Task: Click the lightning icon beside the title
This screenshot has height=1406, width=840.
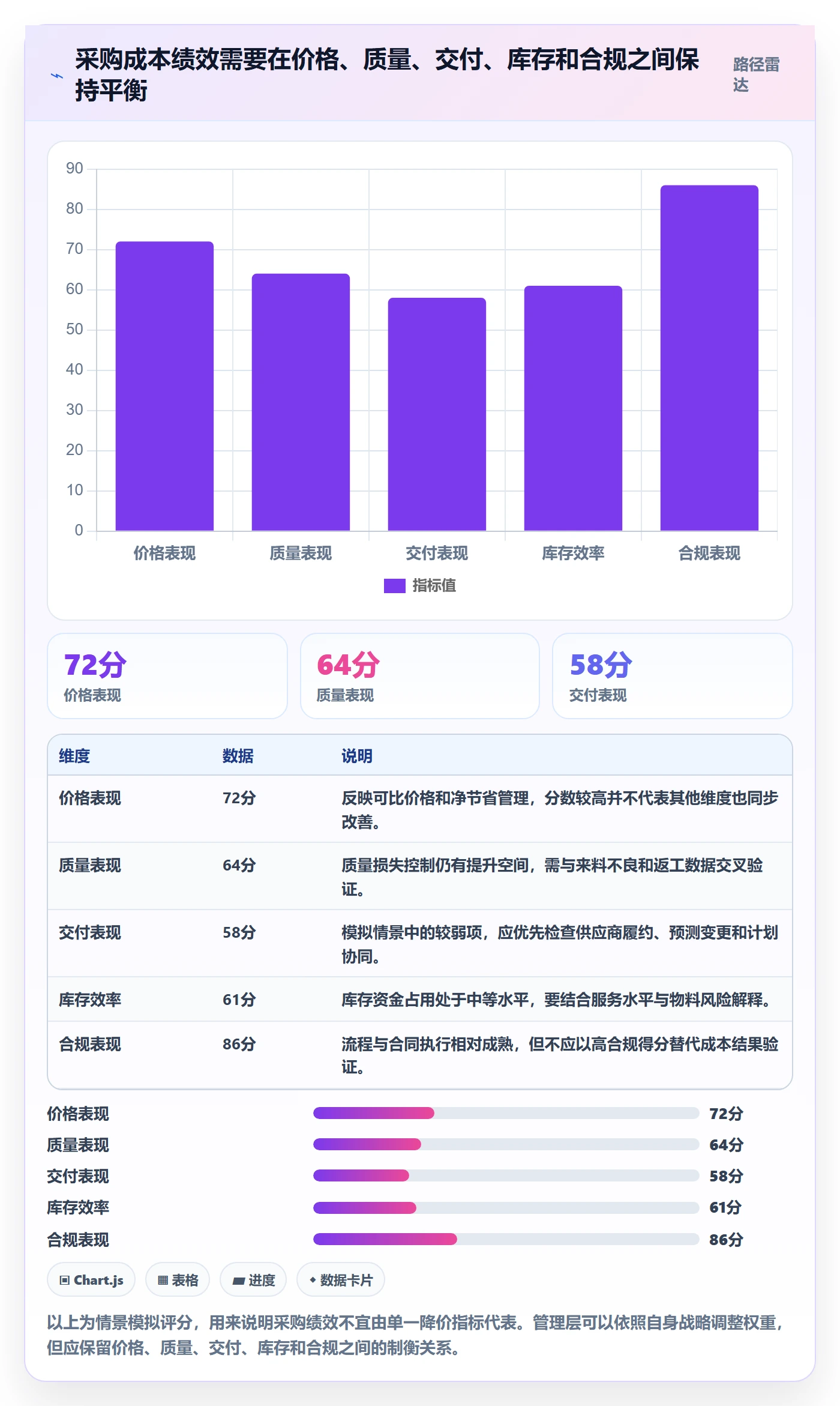Action: point(57,76)
